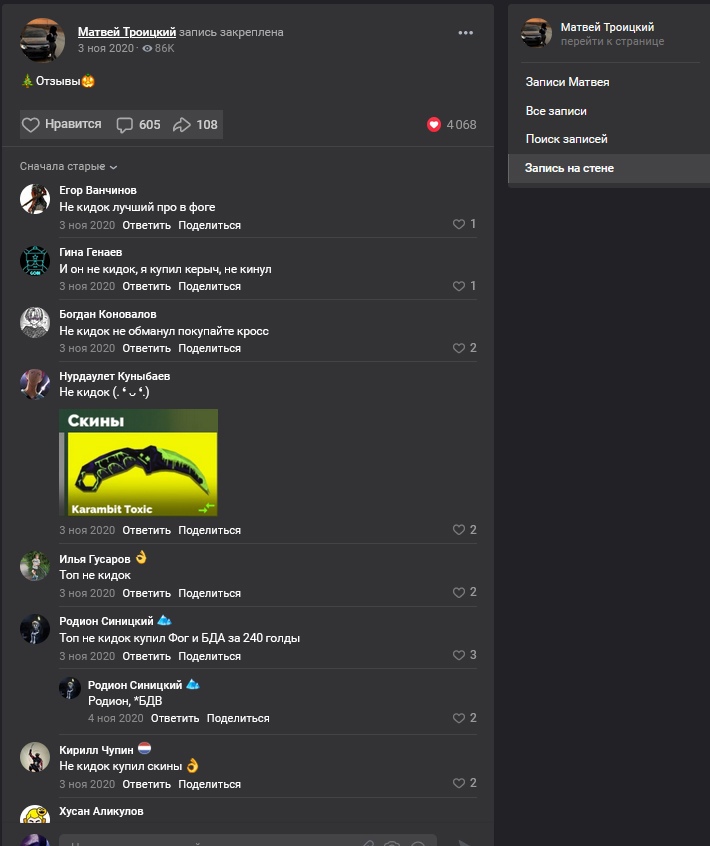Select Записи Матвея in sidebar
The image size is (710, 846).
tap(567, 82)
